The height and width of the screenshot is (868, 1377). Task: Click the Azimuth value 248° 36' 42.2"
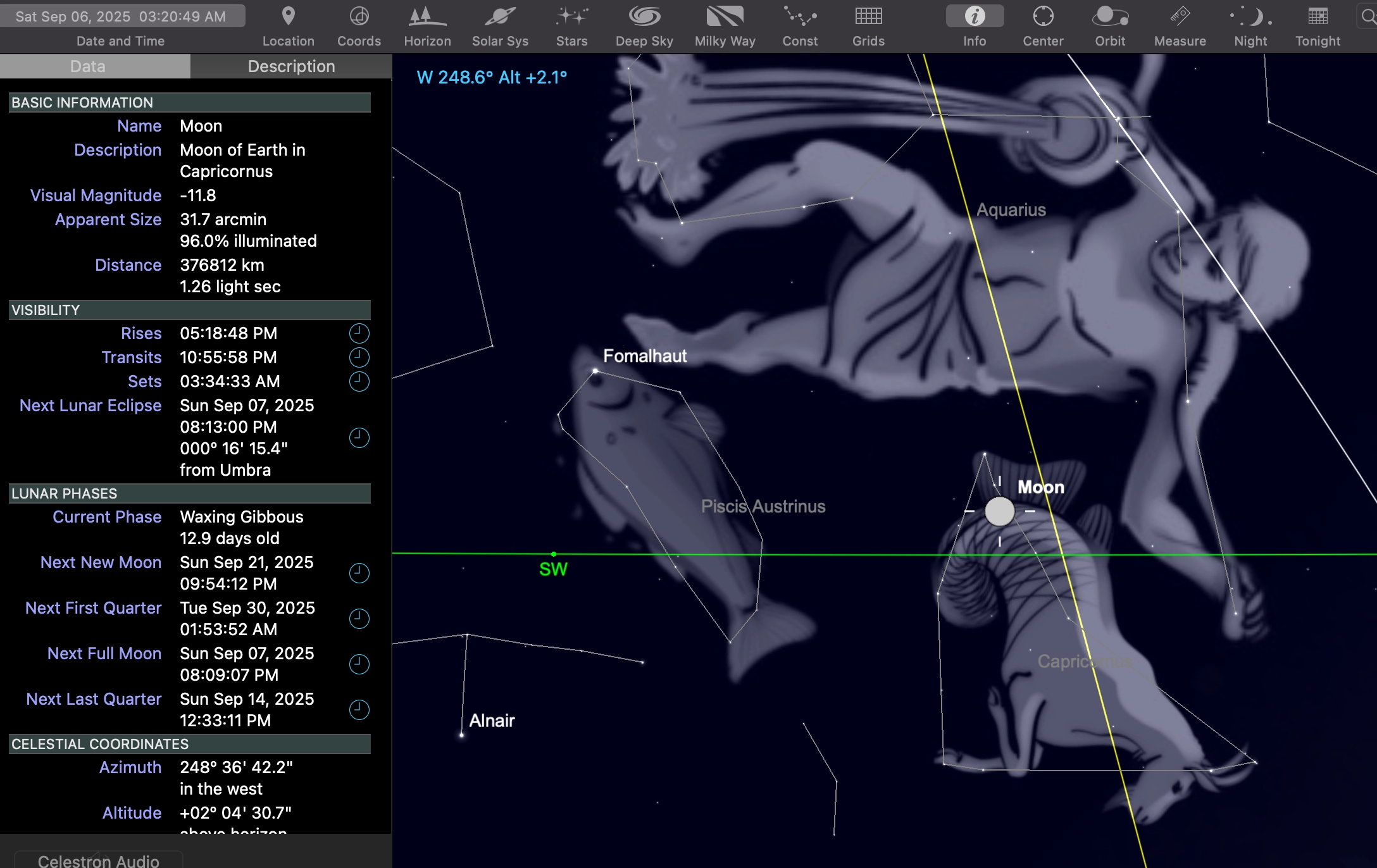point(236,767)
